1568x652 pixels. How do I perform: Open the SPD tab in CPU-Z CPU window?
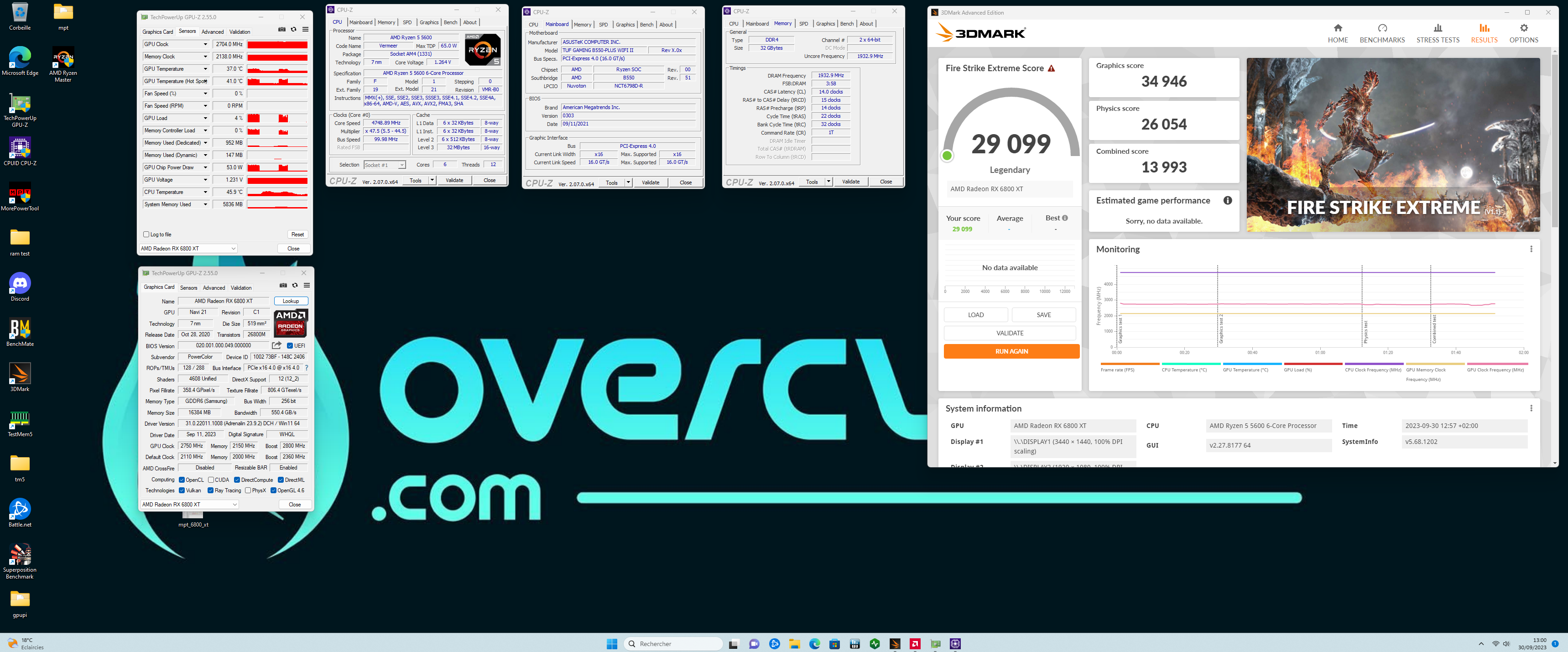point(407,22)
